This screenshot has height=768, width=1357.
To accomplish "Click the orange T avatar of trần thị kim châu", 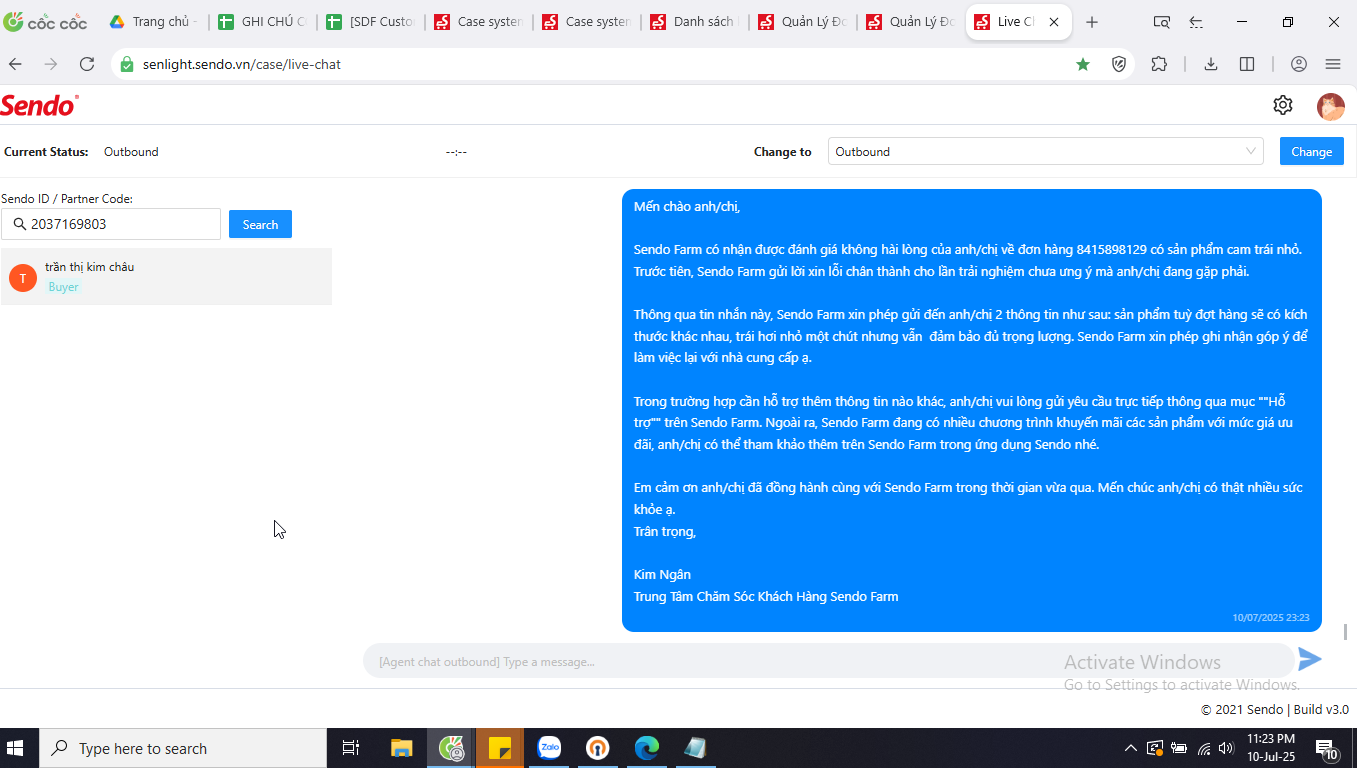I will pyautogui.click(x=23, y=277).
